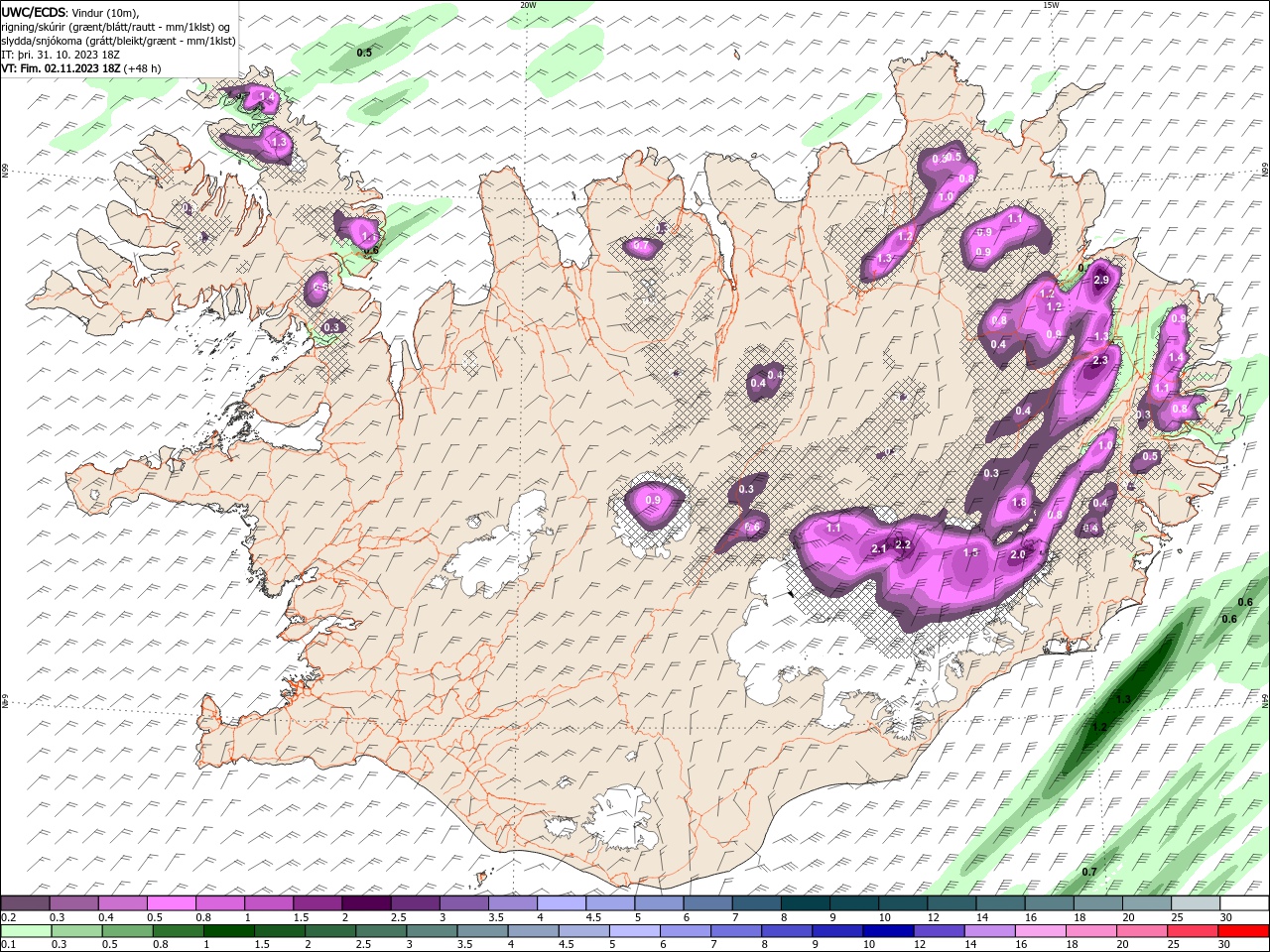This screenshot has width=1270, height=952.
Task: Click the '0.1' label under the lower legend
Action: pos(7,945)
